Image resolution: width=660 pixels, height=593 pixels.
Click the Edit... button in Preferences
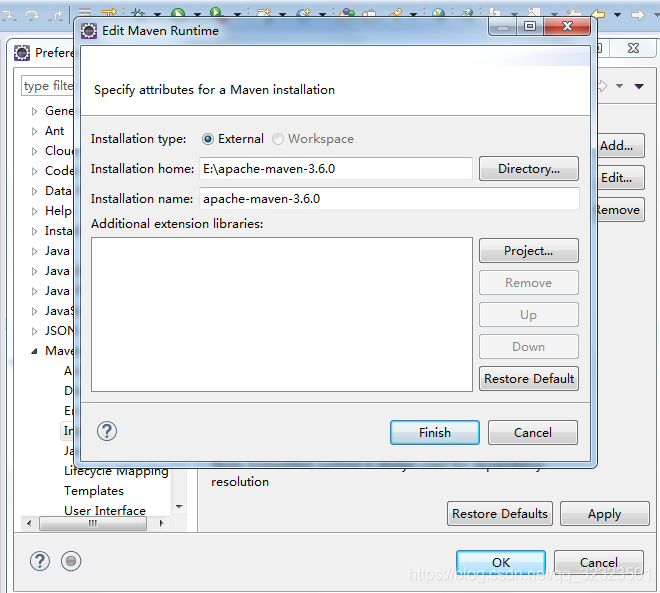click(x=621, y=178)
